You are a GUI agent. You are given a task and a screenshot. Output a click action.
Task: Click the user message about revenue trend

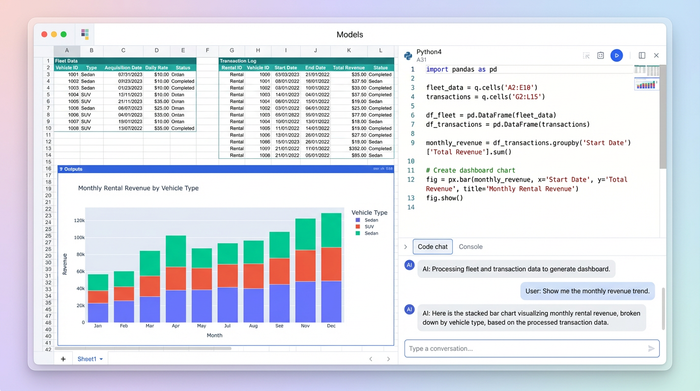click(588, 291)
